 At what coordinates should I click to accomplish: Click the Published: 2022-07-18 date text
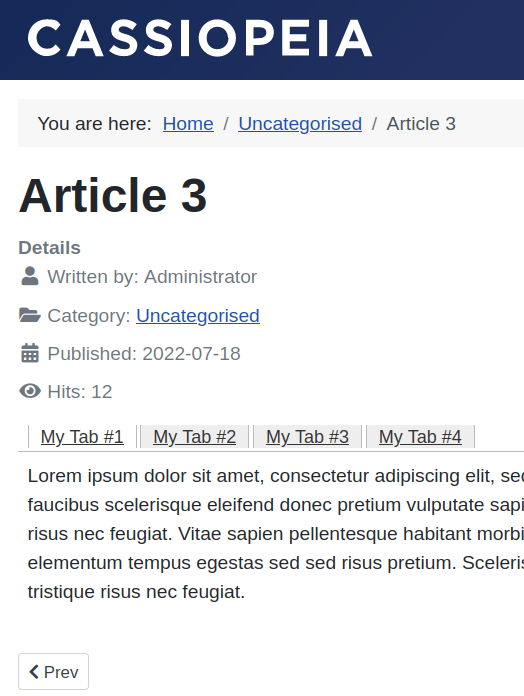144,354
